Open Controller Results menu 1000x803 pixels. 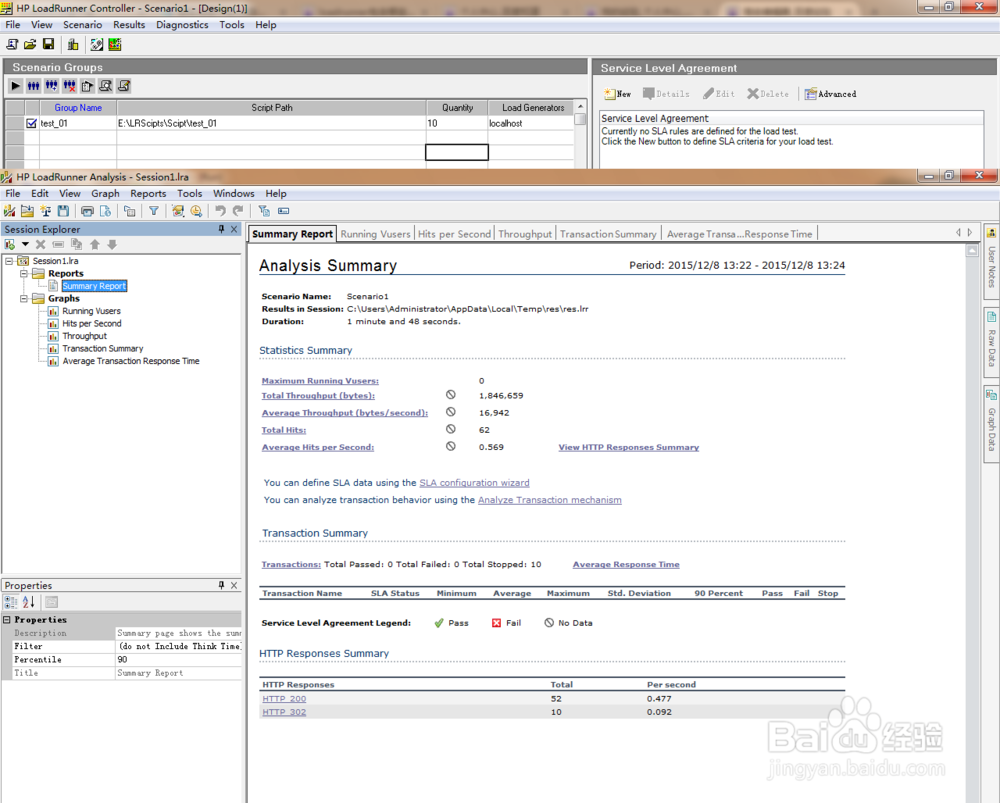point(129,24)
